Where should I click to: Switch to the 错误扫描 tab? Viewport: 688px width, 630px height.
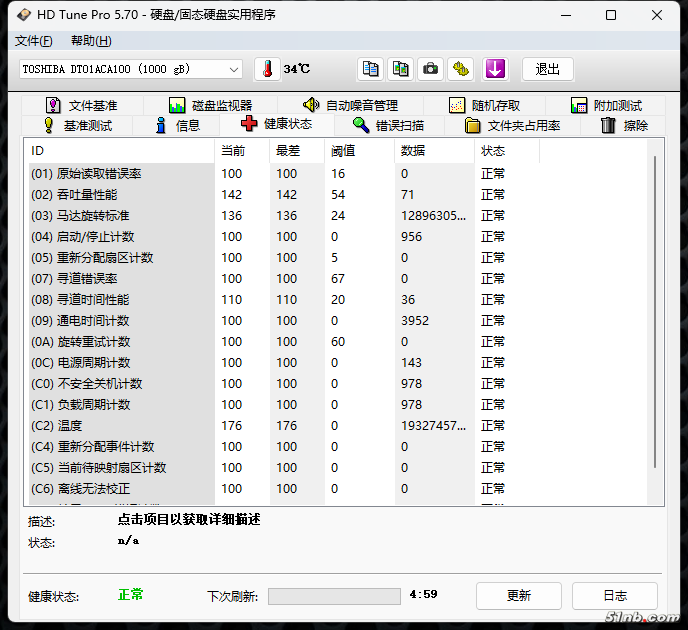point(389,125)
